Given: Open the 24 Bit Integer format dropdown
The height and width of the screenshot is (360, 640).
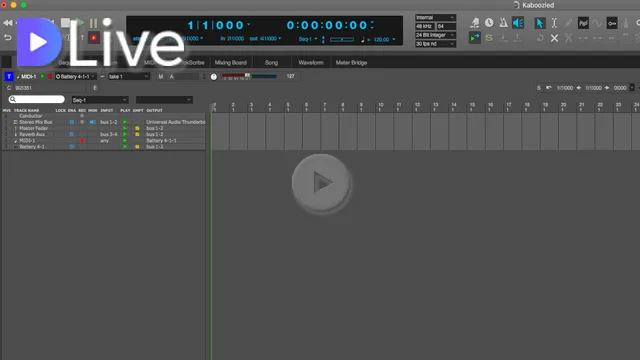Looking at the screenshot, I should coord(435,35).
